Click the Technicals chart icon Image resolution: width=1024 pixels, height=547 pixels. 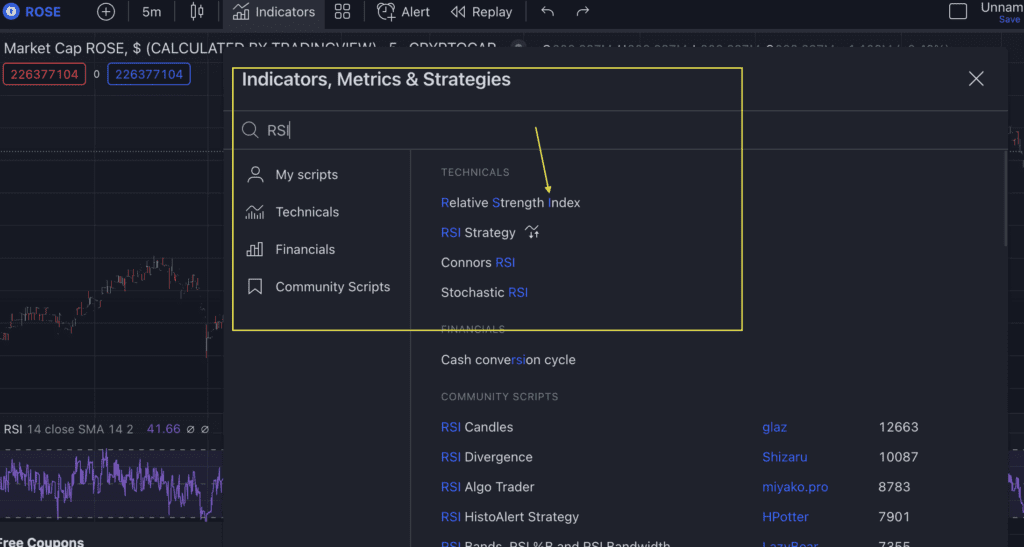coord(255,212)
